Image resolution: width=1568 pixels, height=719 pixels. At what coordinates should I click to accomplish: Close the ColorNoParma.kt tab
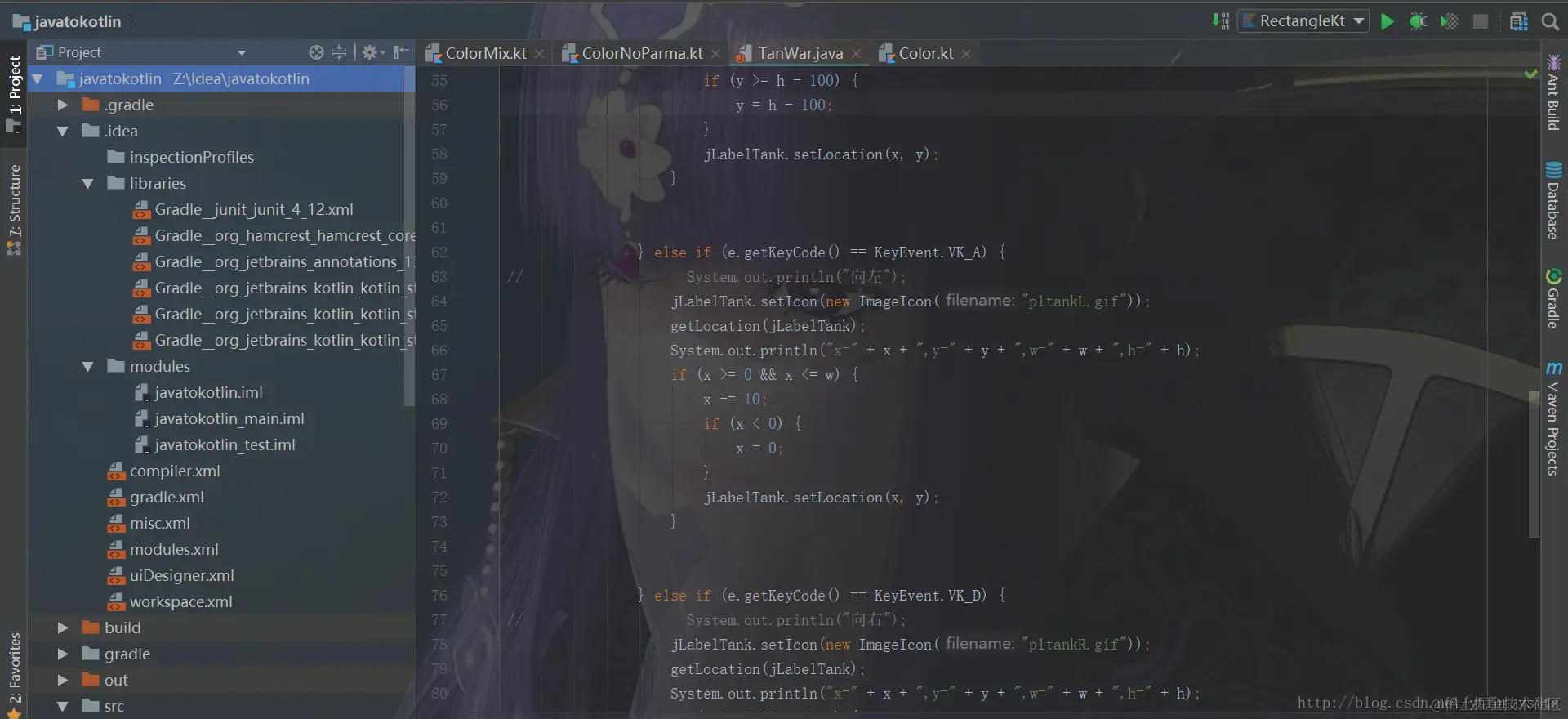715,54
